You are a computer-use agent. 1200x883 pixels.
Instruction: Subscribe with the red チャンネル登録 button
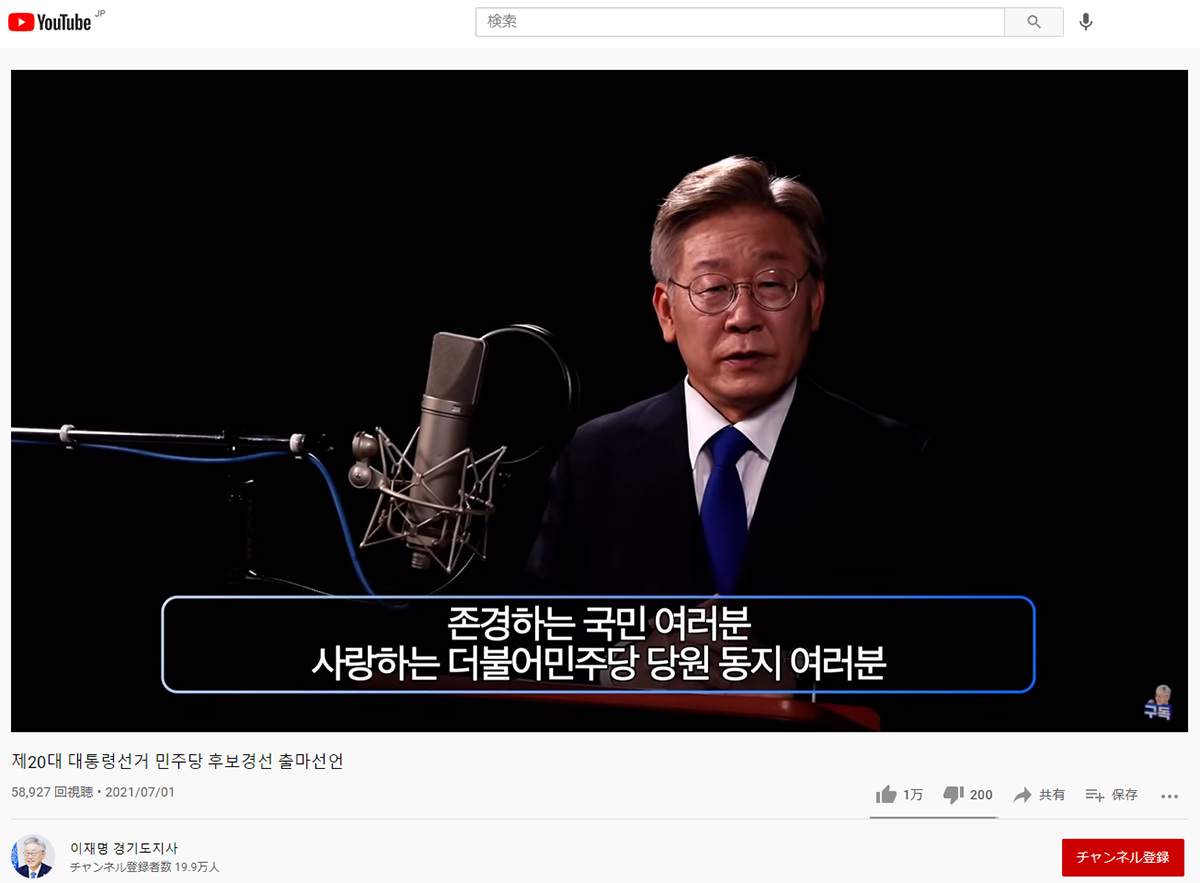point(1122,857)
